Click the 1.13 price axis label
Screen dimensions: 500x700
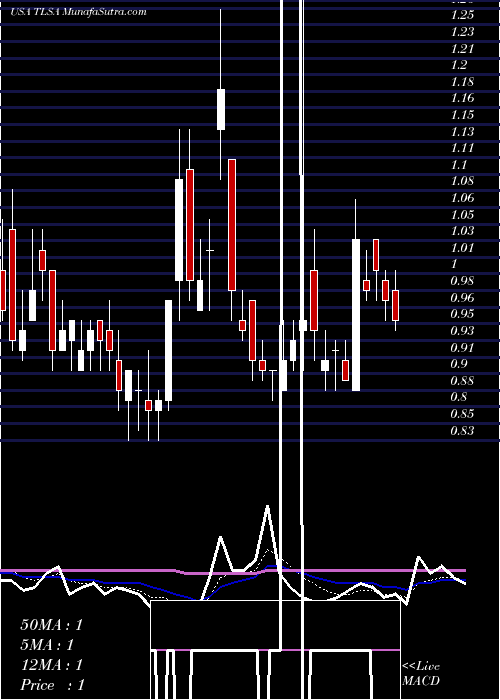pos(462,131)
